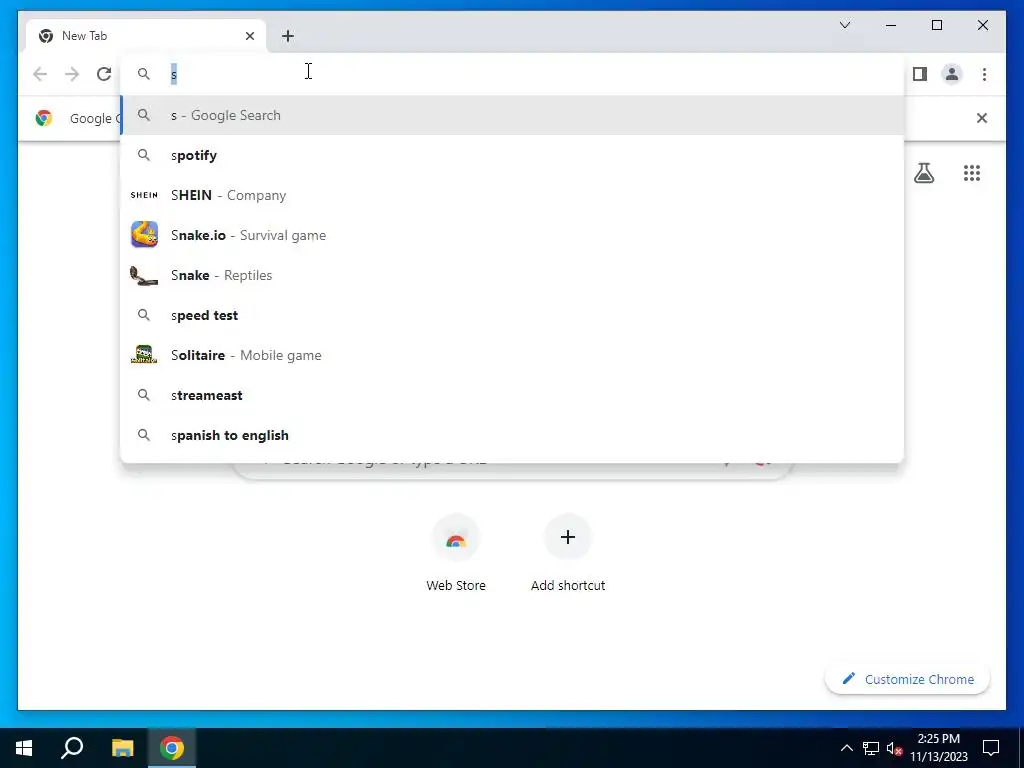Open File Explorer from taskbar
Screen dimensions: 1024x768
click(x=122, y=748)
